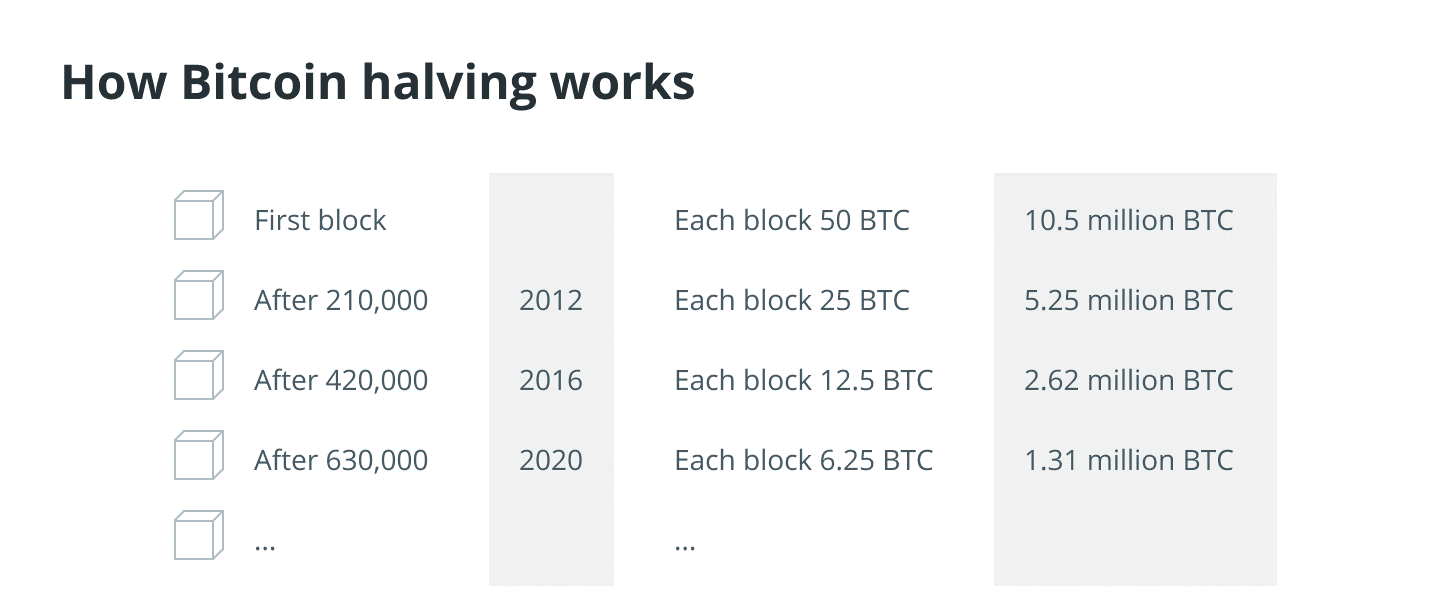Select the 10.5 million BTC value

click(x=1129, y=220)
